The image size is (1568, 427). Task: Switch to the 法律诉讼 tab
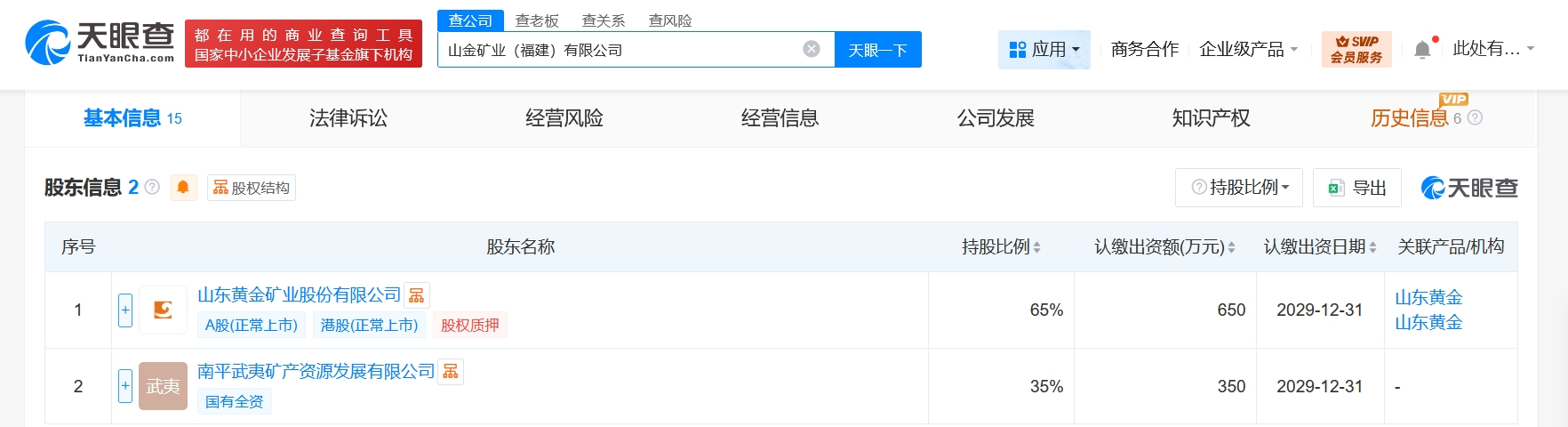point(348,118)
